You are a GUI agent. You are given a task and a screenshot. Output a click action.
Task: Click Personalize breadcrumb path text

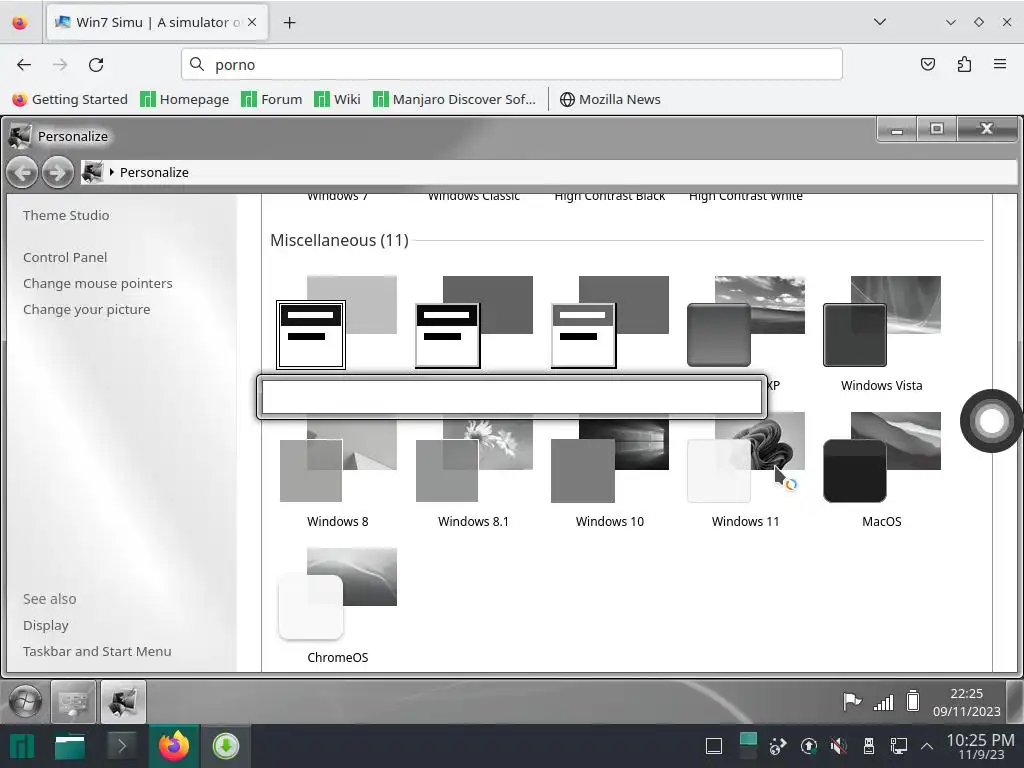pyautogui.click(x=154, y=172)
